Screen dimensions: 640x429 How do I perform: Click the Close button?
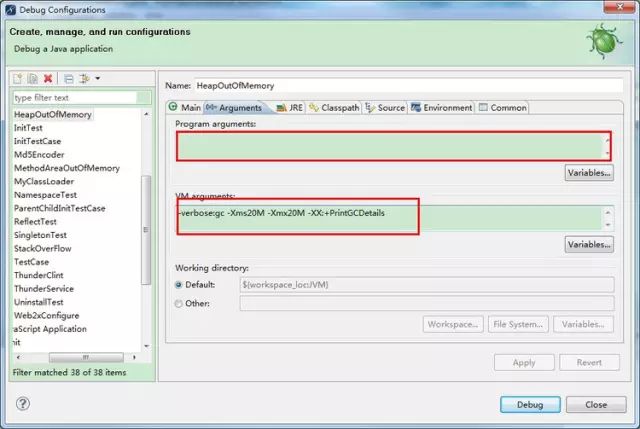[596, 405]
